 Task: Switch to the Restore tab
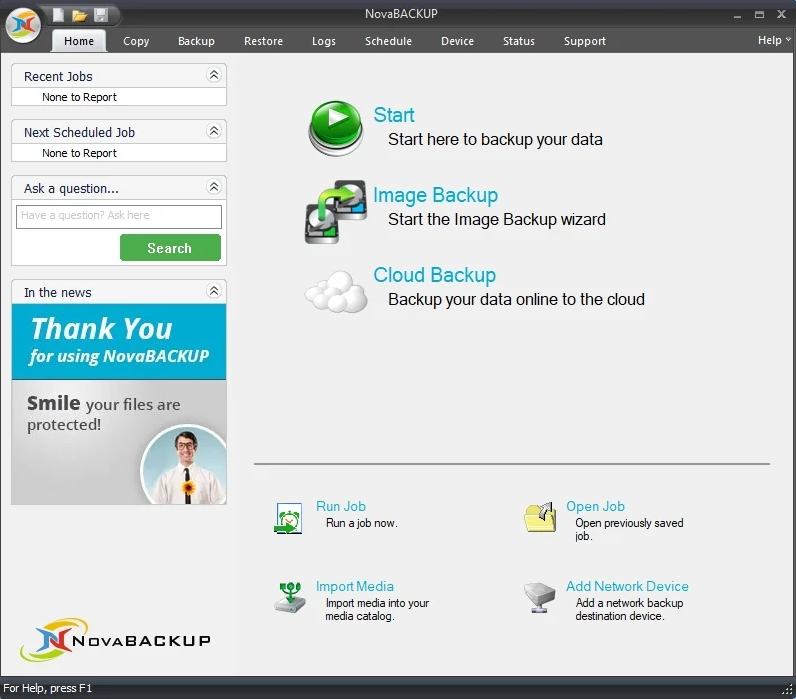[263, 41]
